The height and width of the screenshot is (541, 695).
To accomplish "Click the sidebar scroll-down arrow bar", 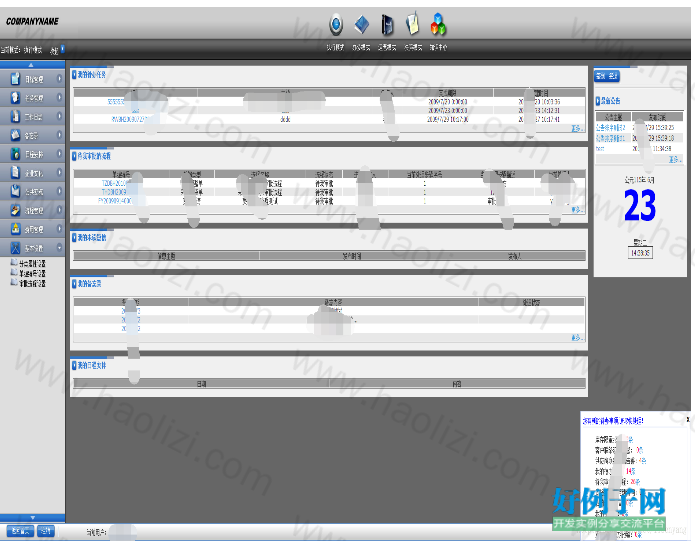I will click(32, 518).
